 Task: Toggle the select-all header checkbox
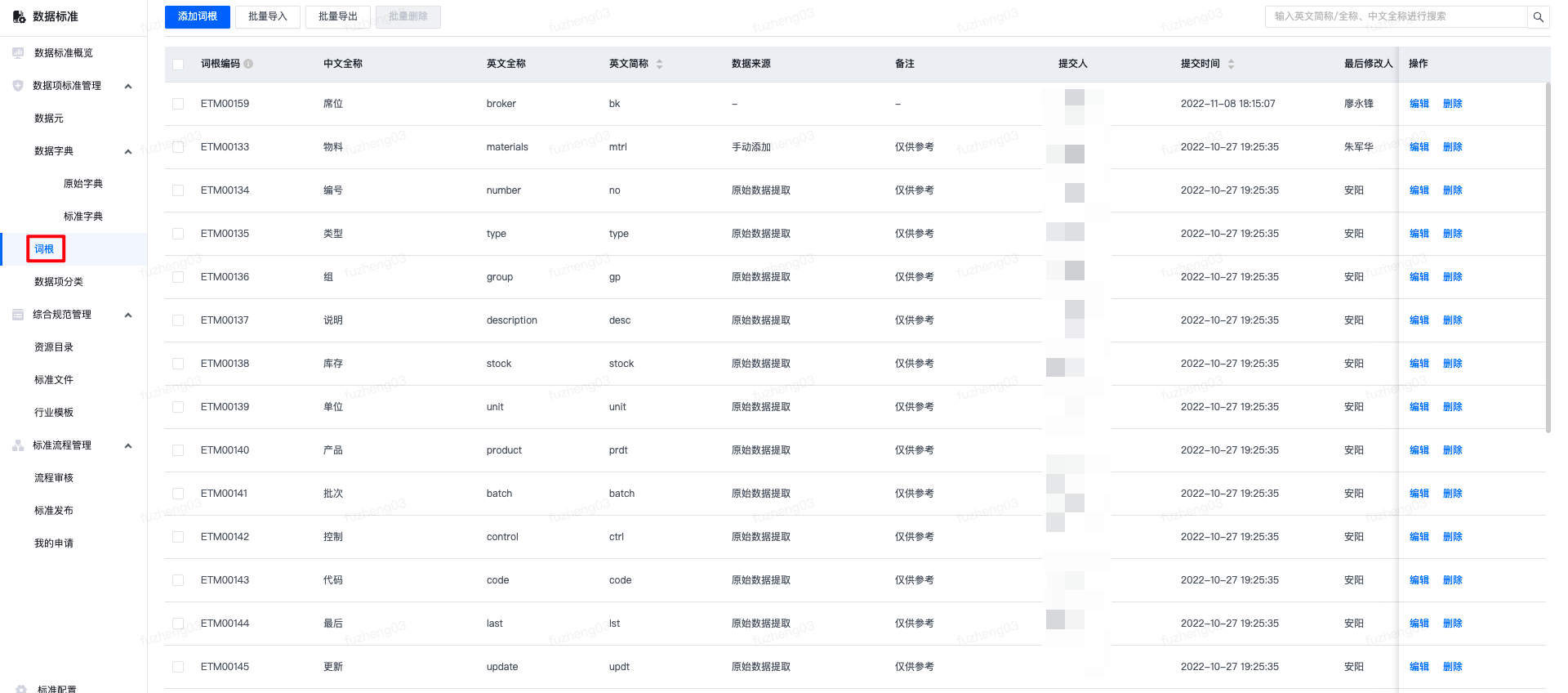pos(178,65)
